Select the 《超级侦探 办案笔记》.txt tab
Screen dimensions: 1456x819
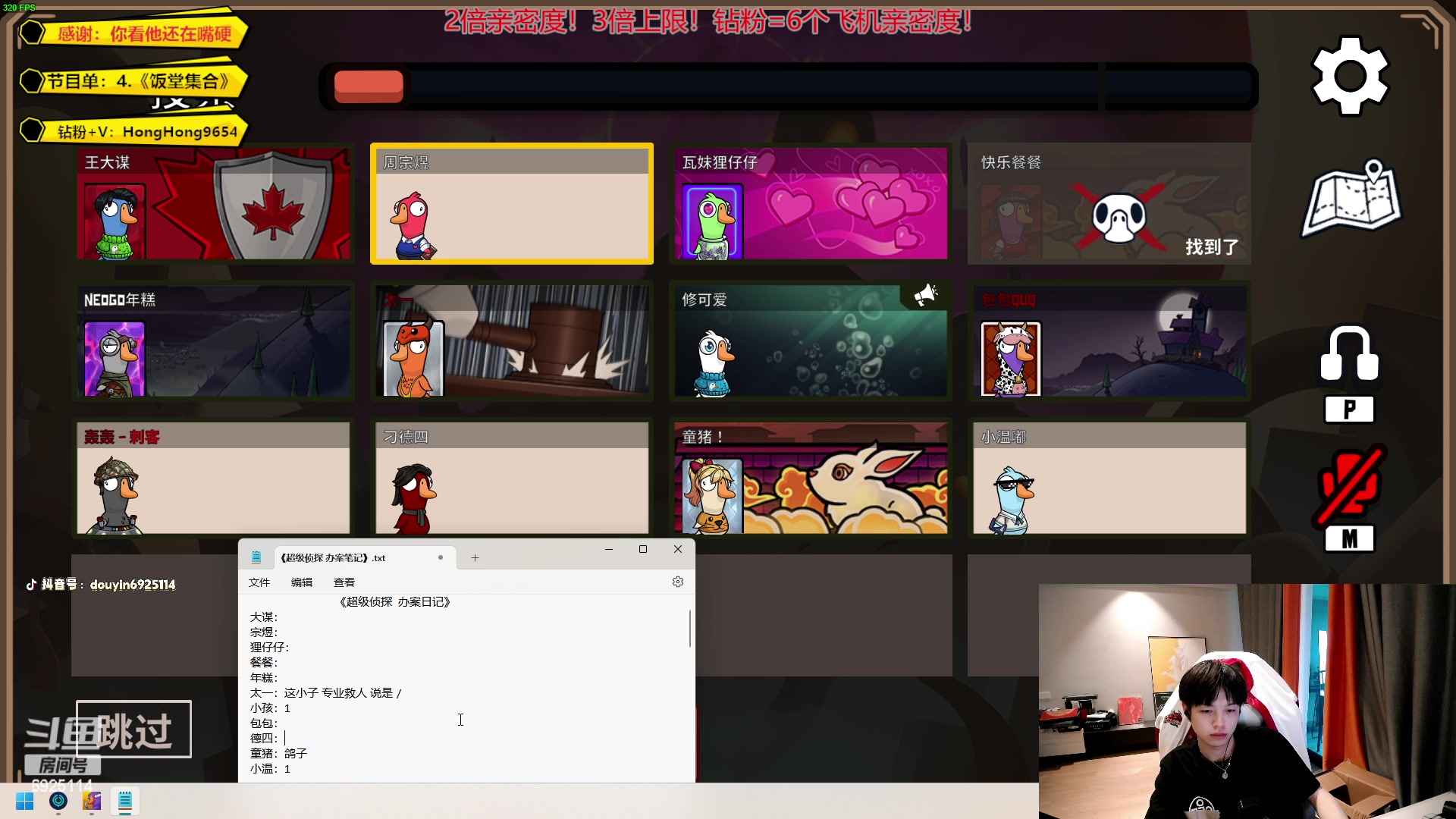pos(366,558)
